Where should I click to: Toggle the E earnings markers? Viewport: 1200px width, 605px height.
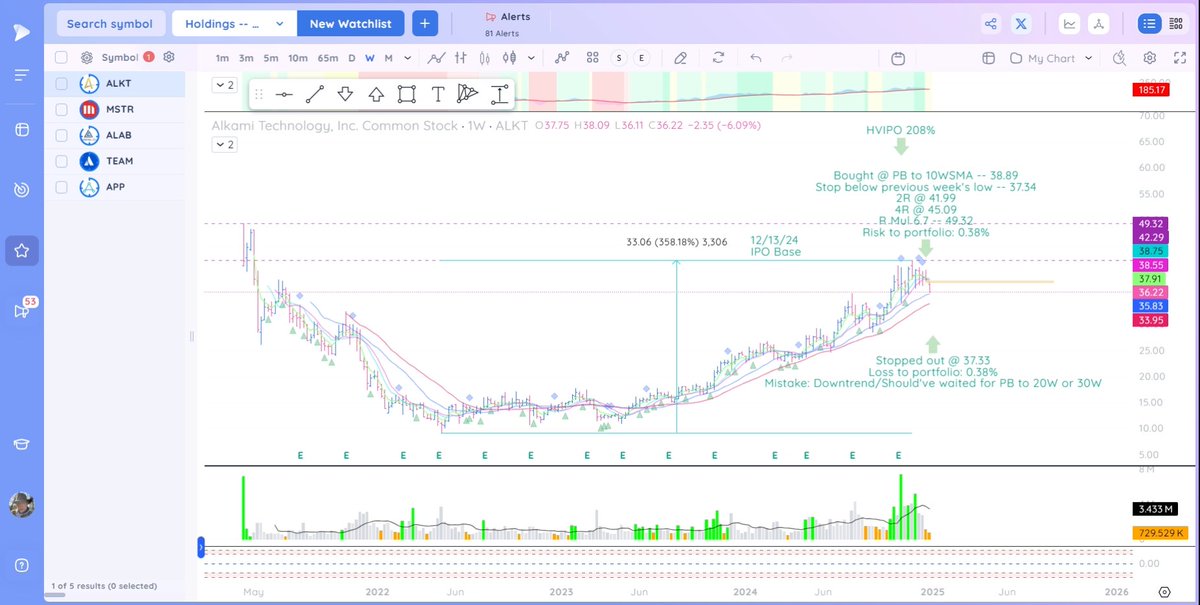642,58
